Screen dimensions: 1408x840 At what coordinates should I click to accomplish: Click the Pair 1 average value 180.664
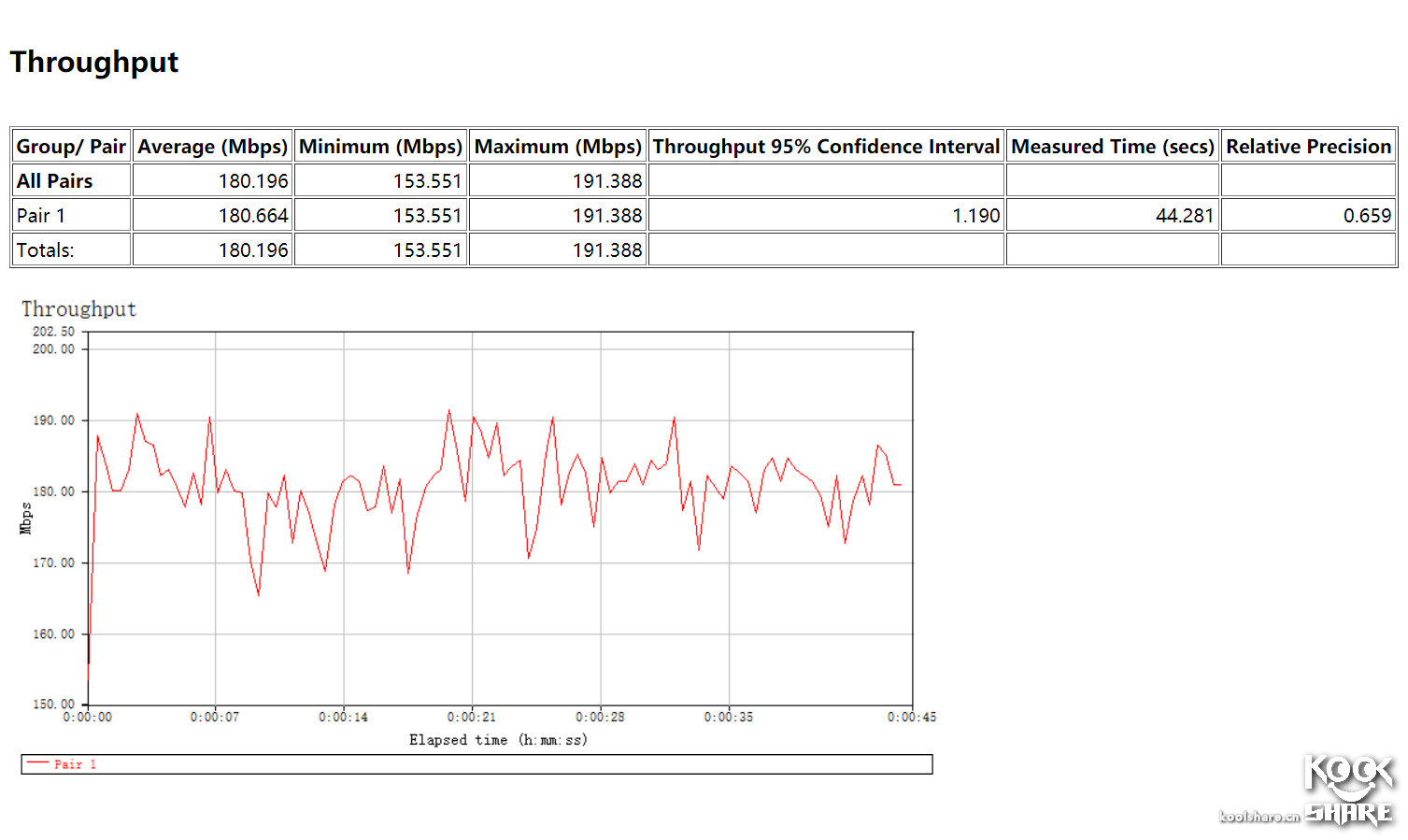[253, 216]
